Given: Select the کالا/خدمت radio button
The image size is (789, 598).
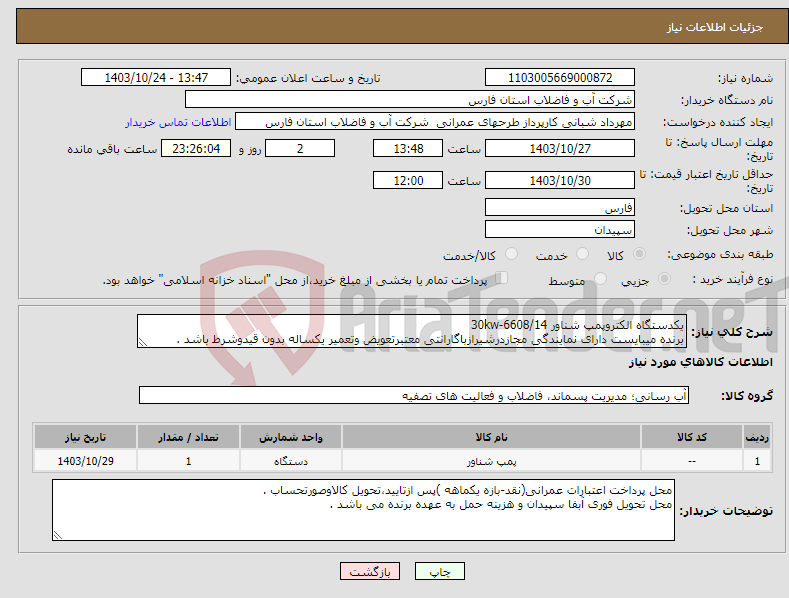Looking at the screenshot, I should [511, 254].
